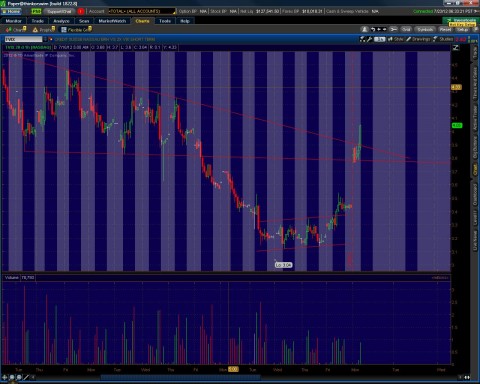Click the Reset button
Image resolution: width=480 pixels, height=384 pixels.
pos(445,30)
